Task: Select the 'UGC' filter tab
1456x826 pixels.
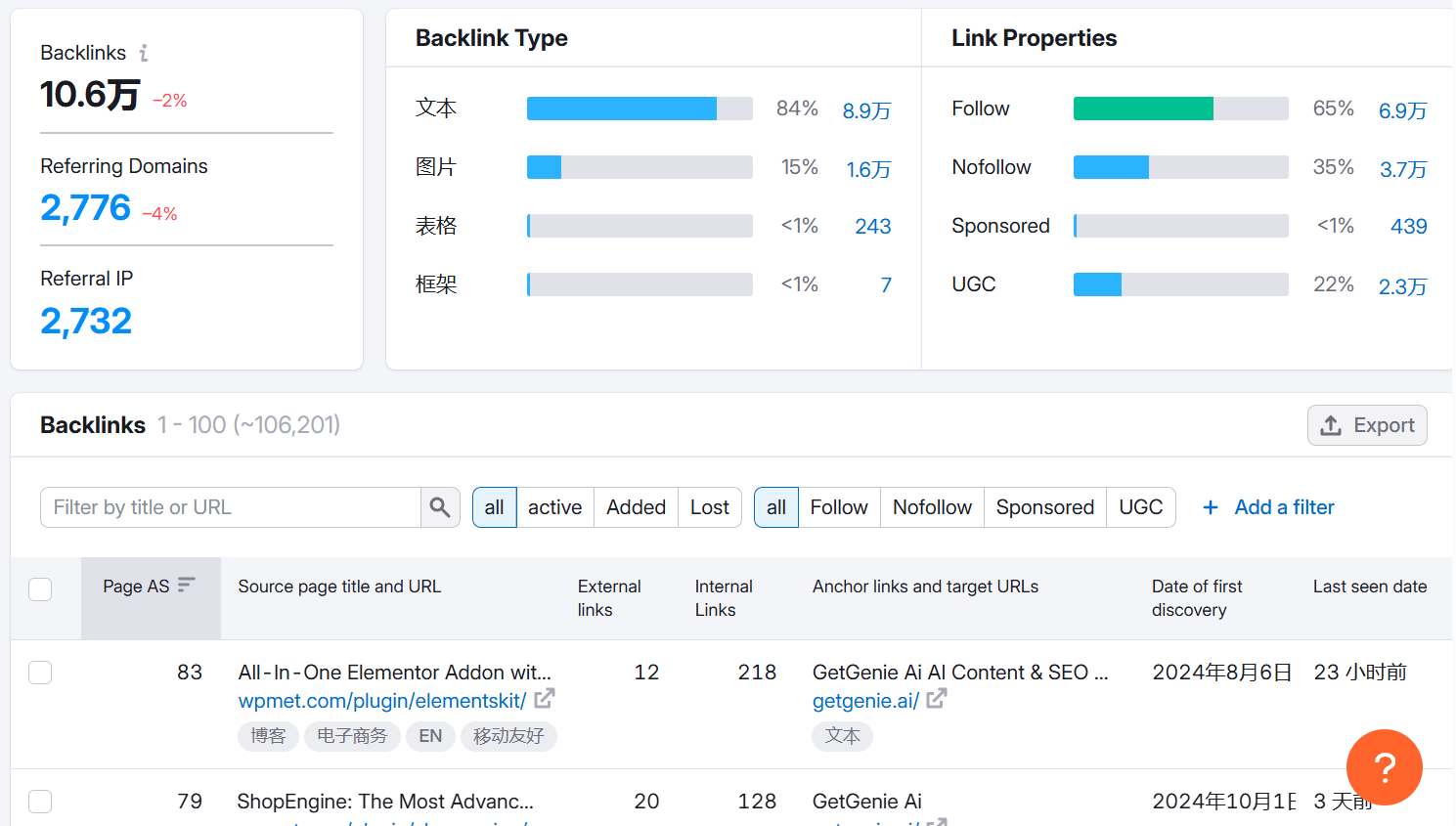Action: 1141,507
